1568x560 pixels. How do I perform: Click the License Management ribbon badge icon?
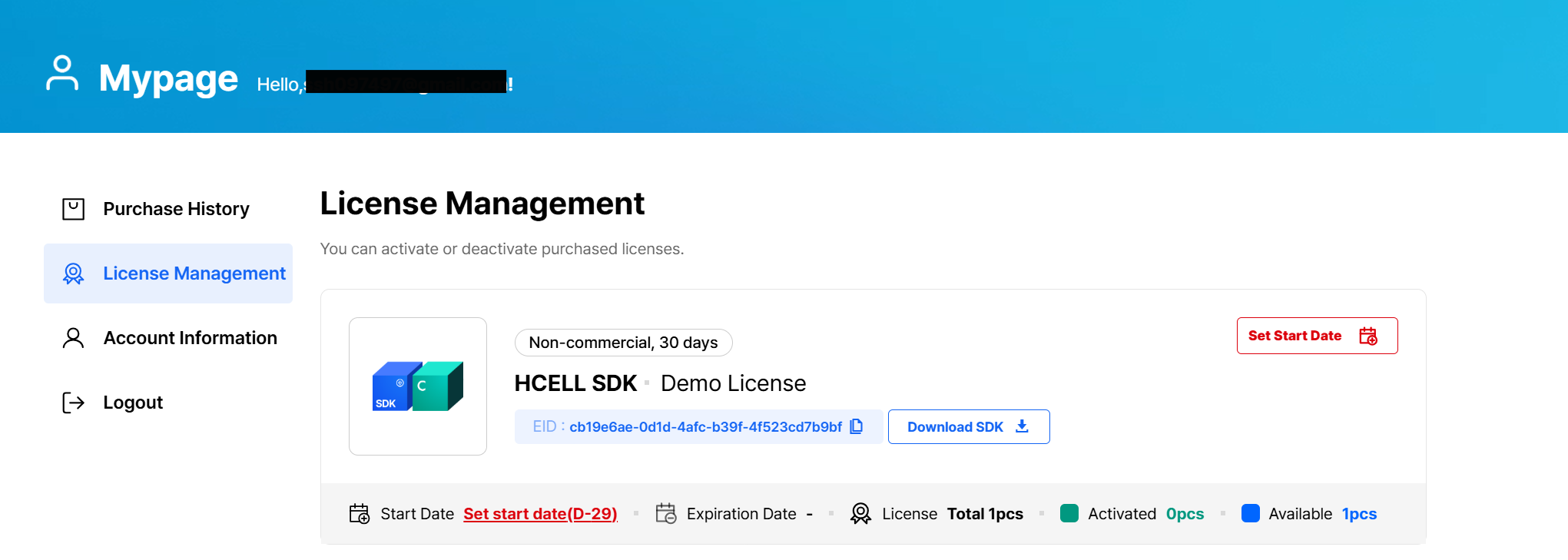(73, 273)
